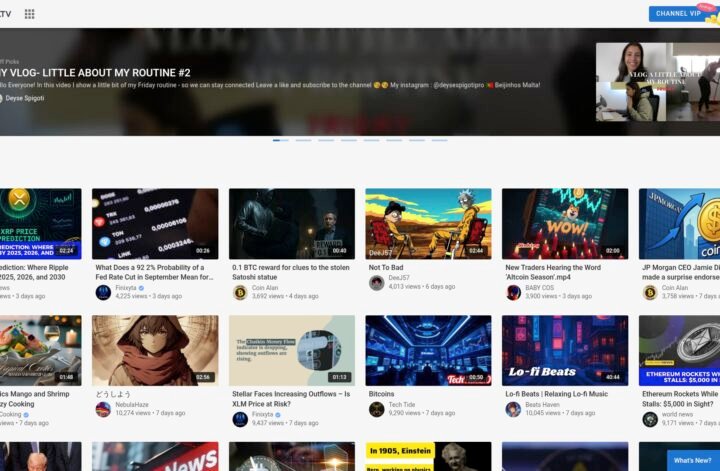Image resolution: width=720 pixels, height=471 pixels.
Task: Click the Finixyta avatar under Fed Rate video
Action: [103, 292]
